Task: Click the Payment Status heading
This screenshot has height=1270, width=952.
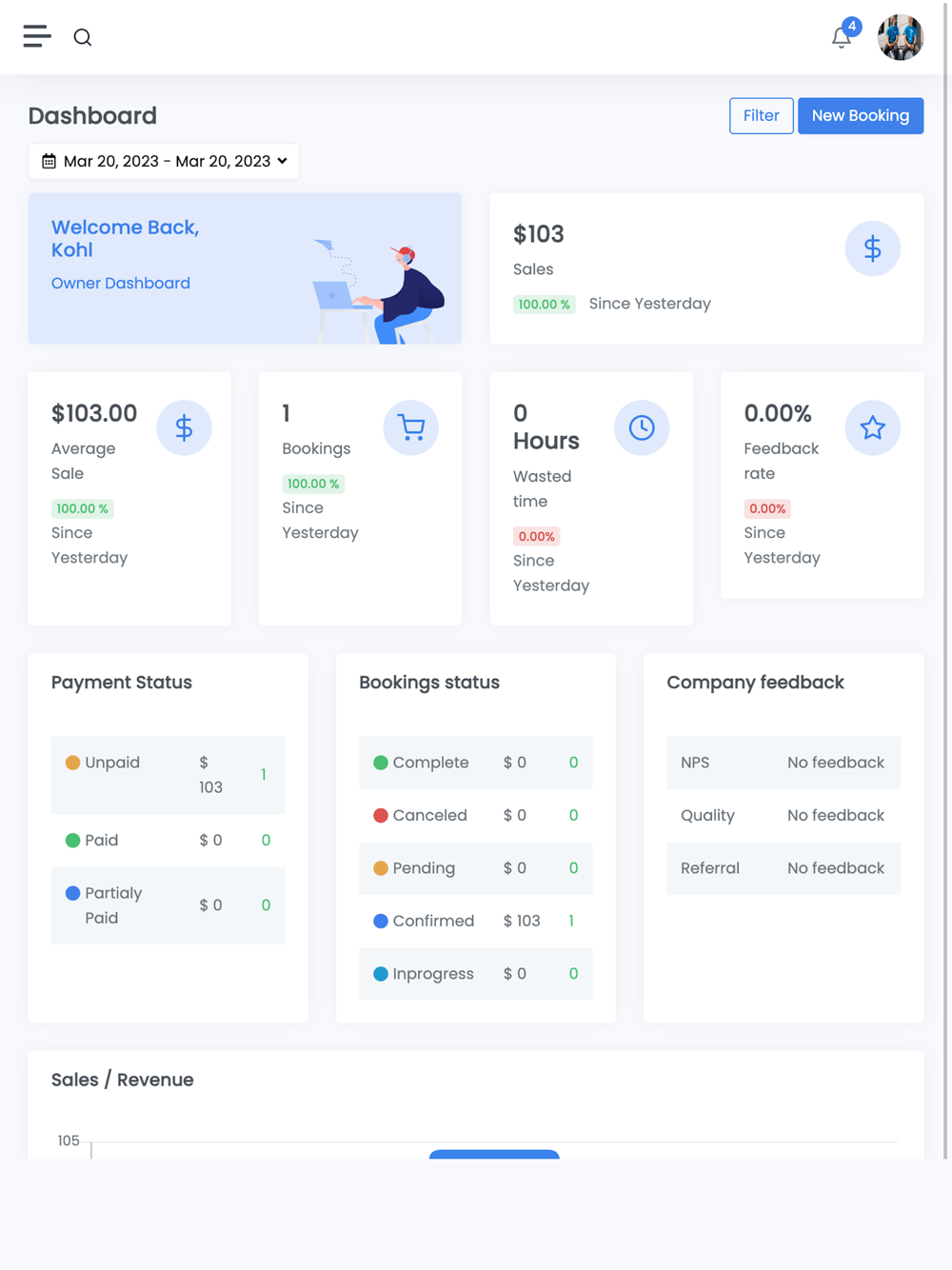Action: 122,683
